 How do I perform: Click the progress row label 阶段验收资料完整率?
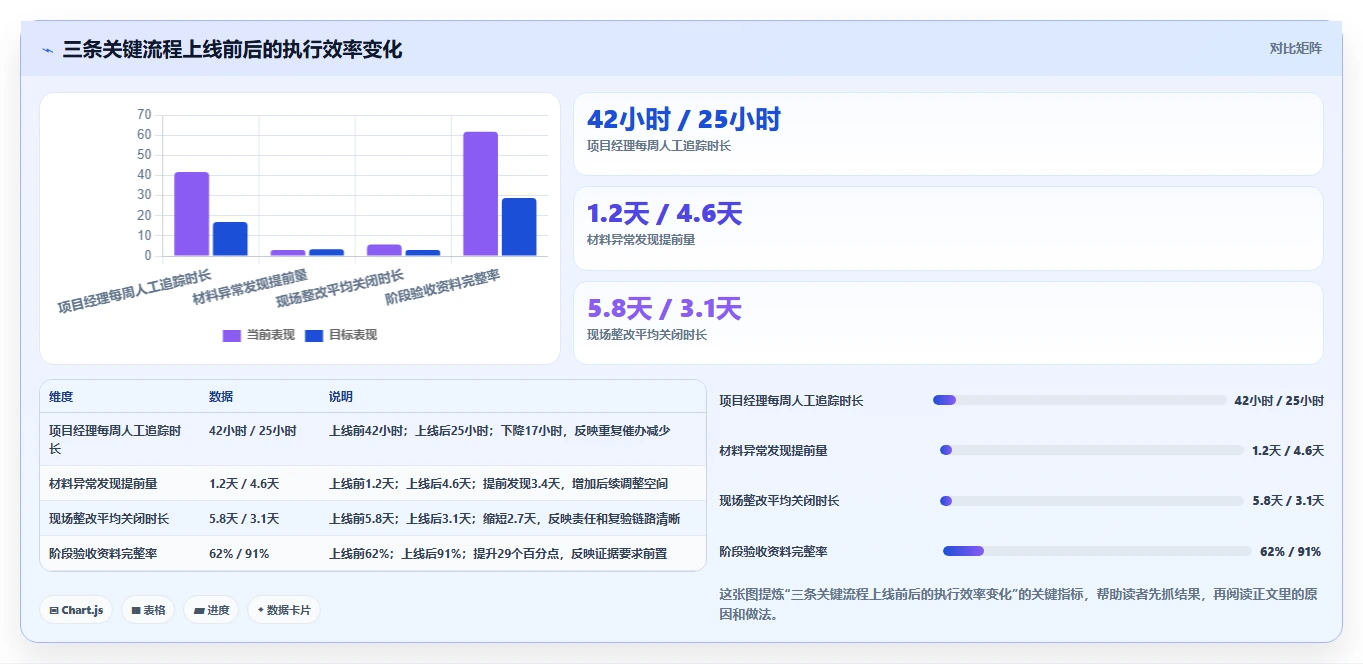[x=773, y=552]
